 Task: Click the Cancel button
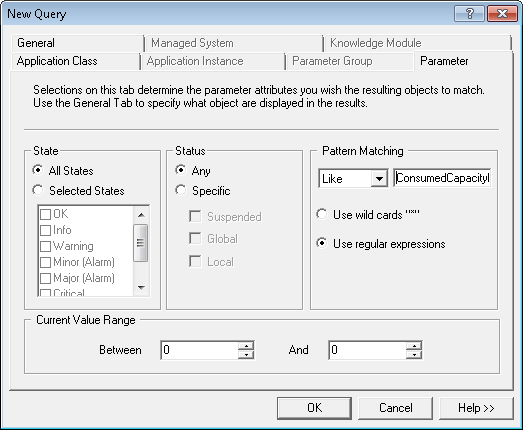click(396, 408)
